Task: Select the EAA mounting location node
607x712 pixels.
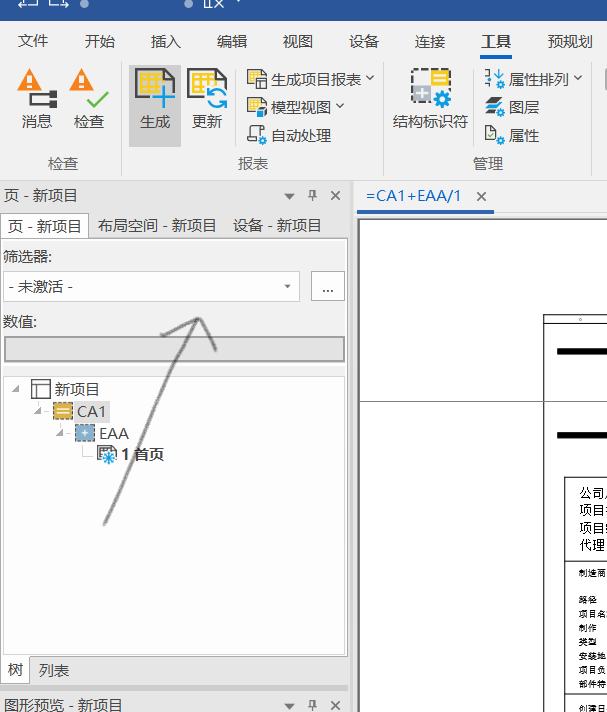Action: click(114, 433)
